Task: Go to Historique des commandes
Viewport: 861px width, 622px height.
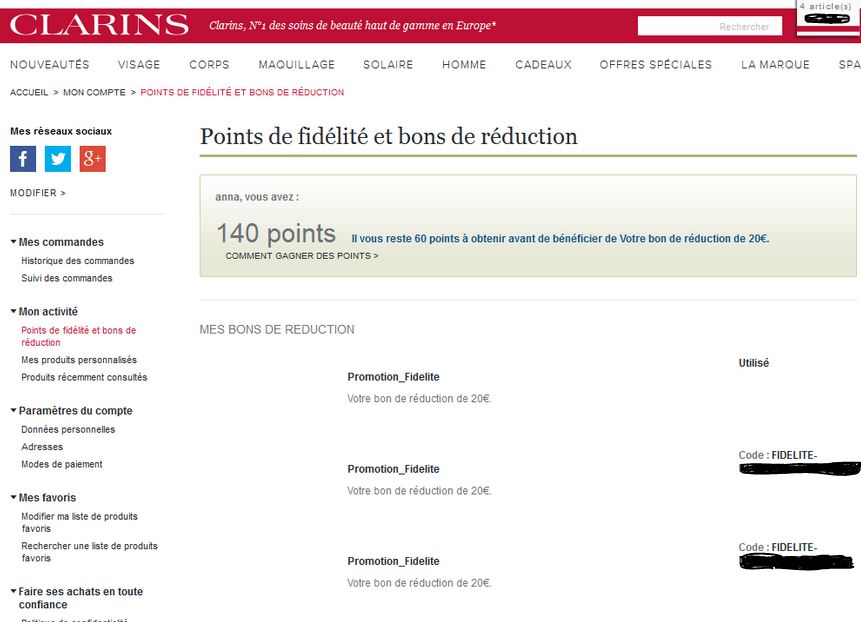Action: pos(78,261)
